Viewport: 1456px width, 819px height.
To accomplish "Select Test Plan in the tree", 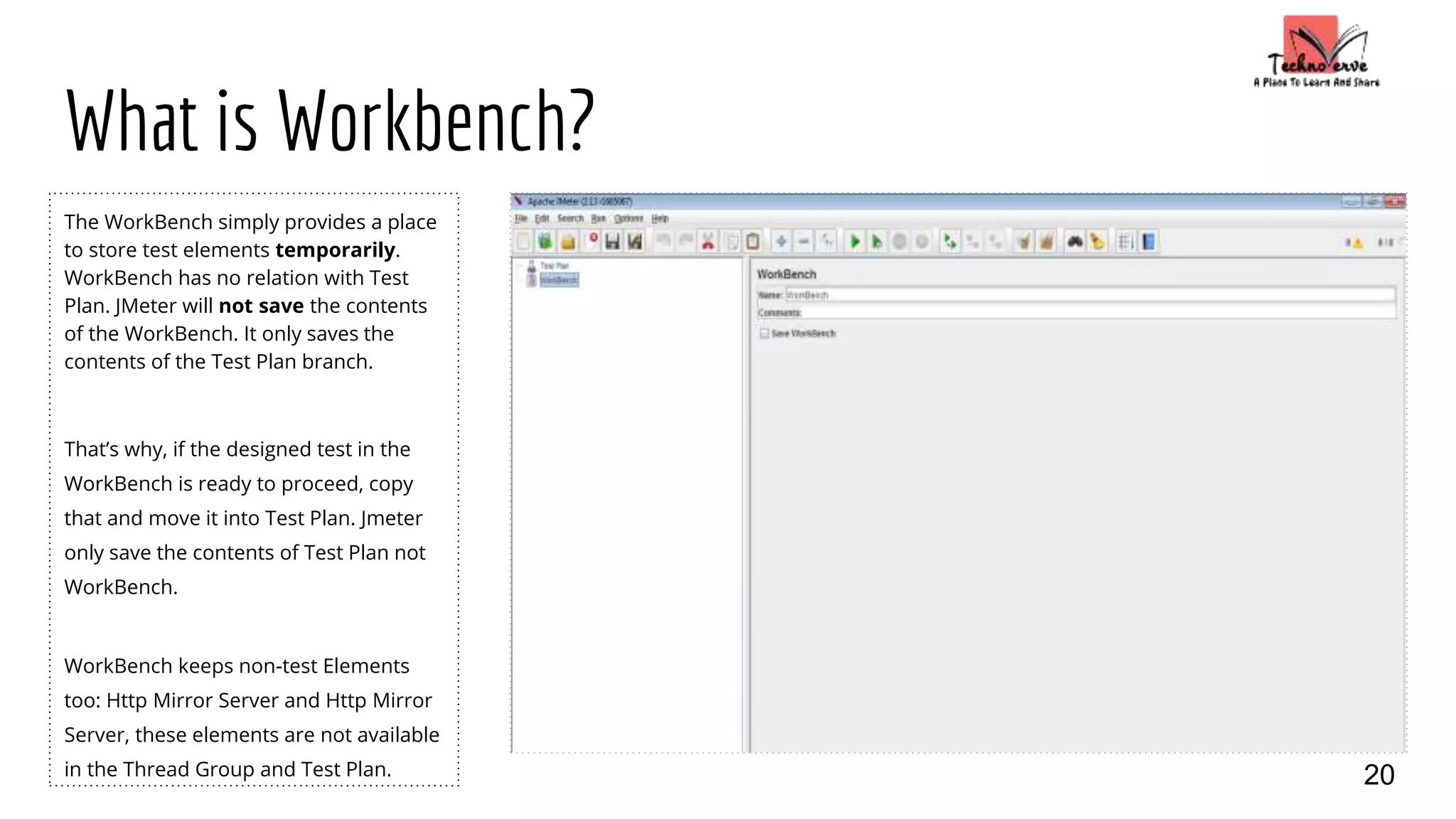I will click(555, 266).
